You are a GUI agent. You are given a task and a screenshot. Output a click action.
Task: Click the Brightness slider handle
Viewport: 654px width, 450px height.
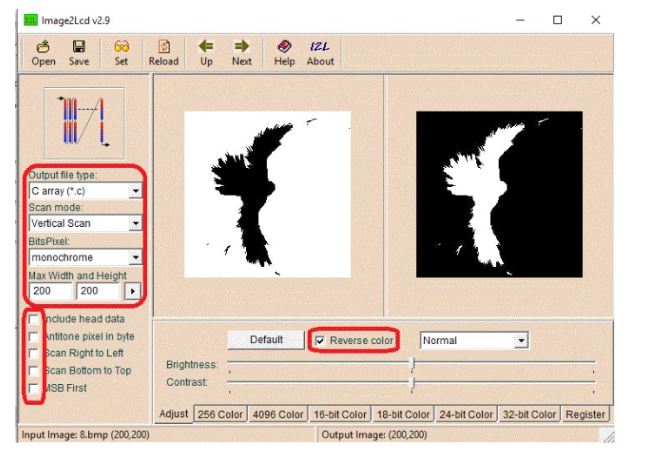pyautogui.click(x=412, y=364)
